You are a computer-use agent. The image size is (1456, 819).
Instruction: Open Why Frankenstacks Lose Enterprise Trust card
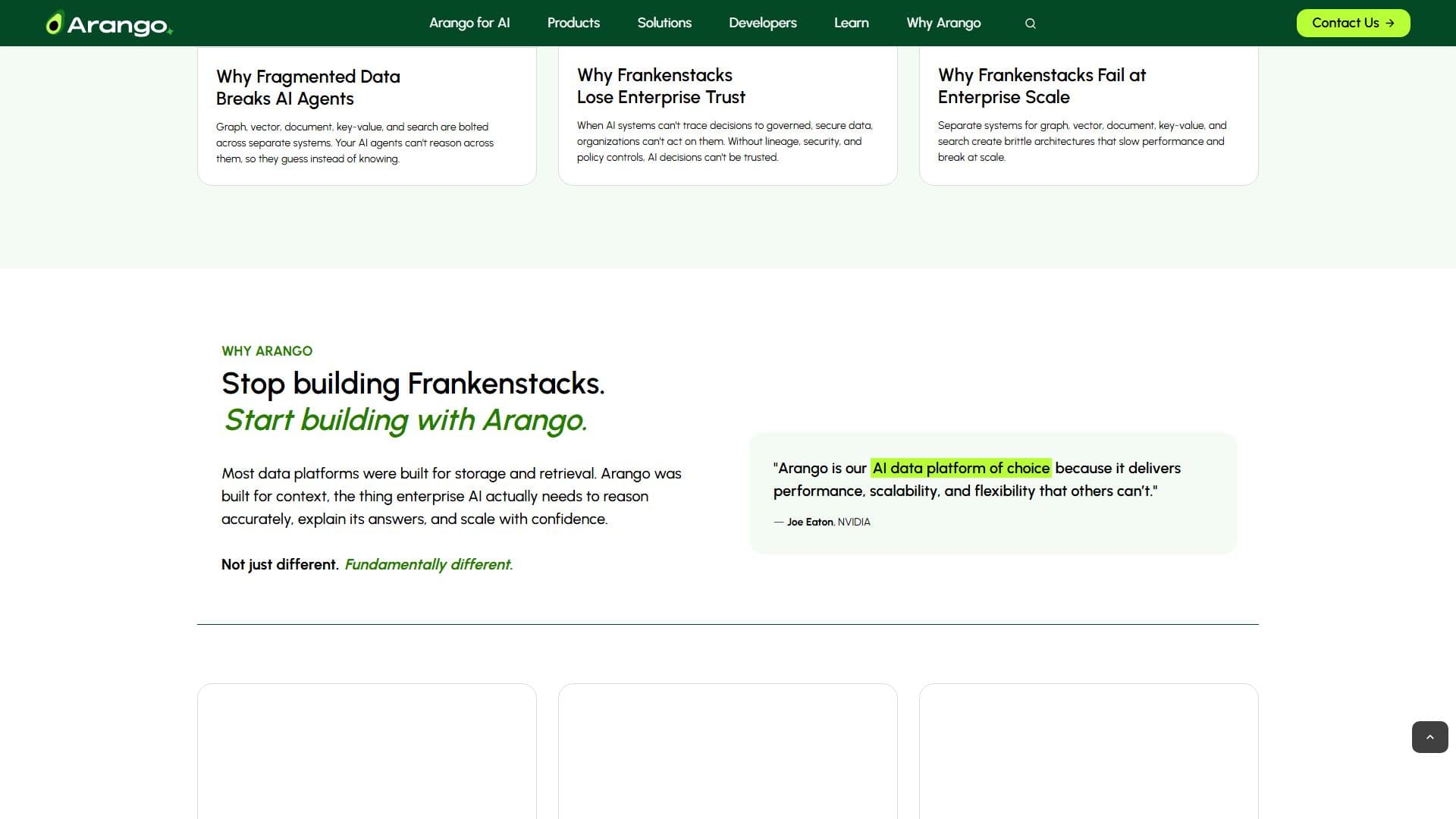728,115
